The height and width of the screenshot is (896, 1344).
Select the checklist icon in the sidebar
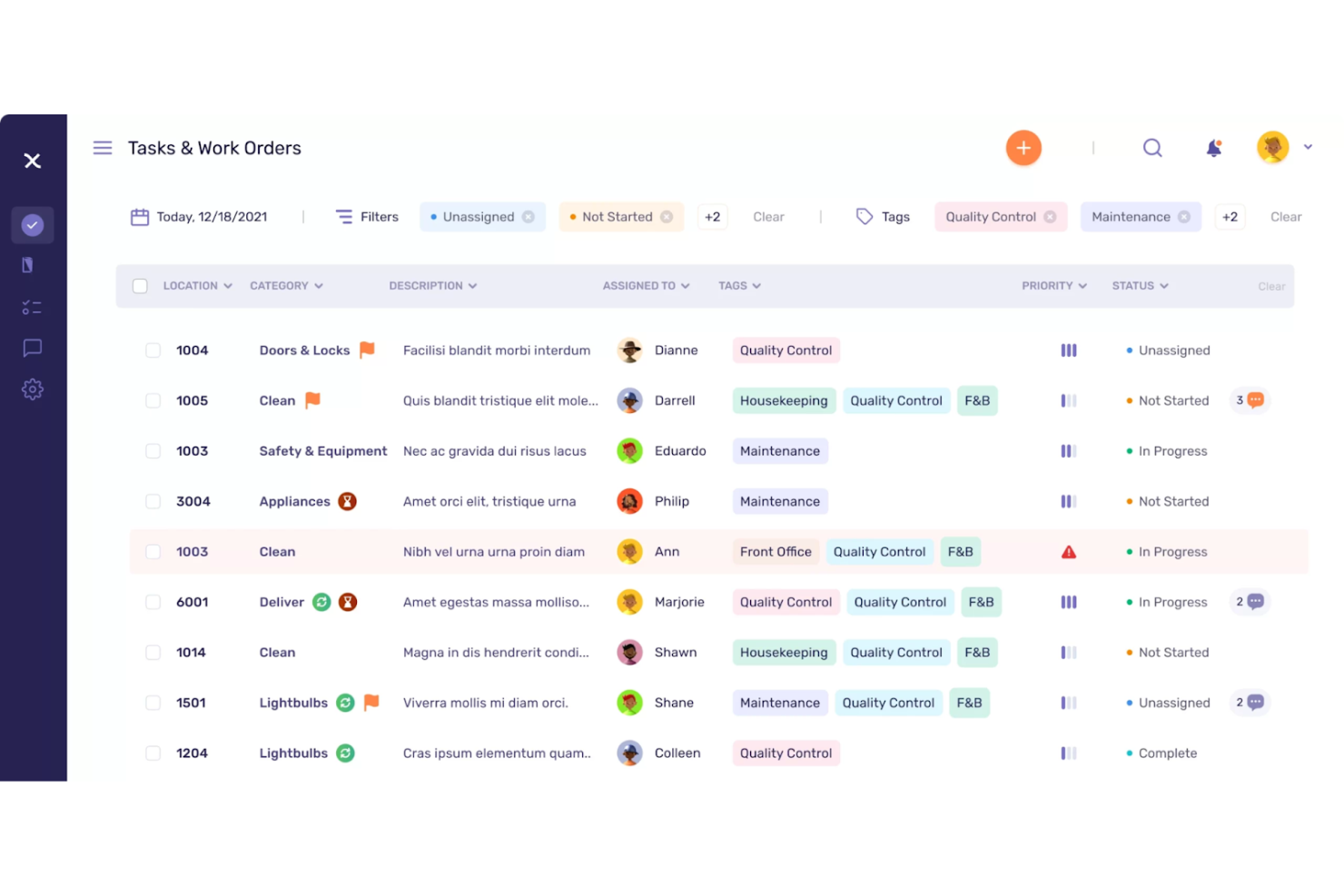[x=32, y=307]
